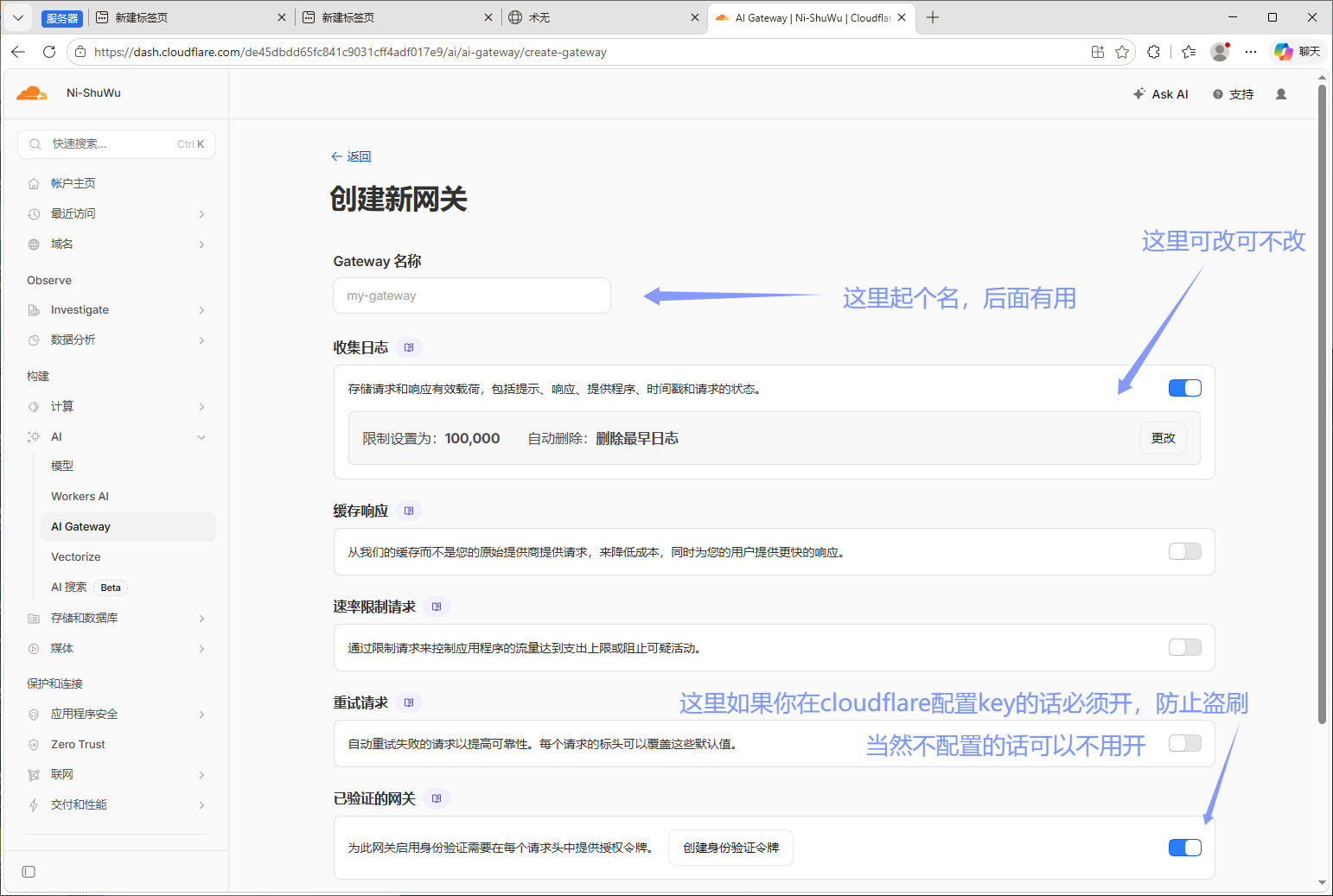
Task: Click the Gateway 名称 input field
Action: (472, 295)
